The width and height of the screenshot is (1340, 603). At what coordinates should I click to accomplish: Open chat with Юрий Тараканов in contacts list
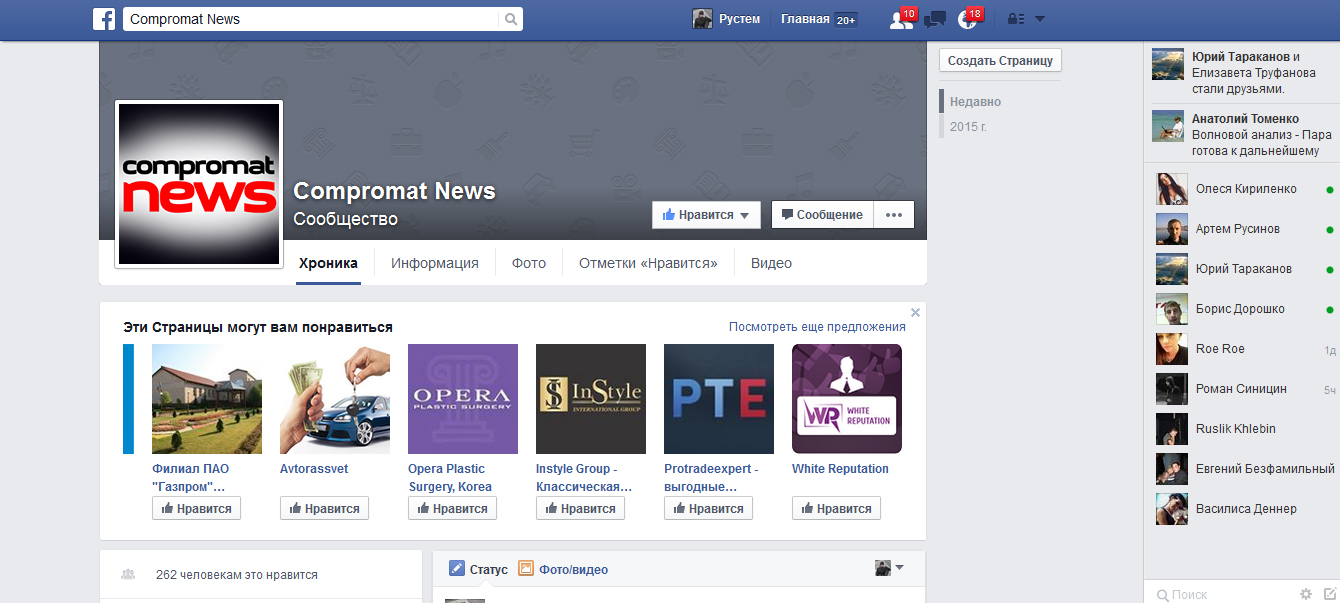click(x=1242, y=269)
